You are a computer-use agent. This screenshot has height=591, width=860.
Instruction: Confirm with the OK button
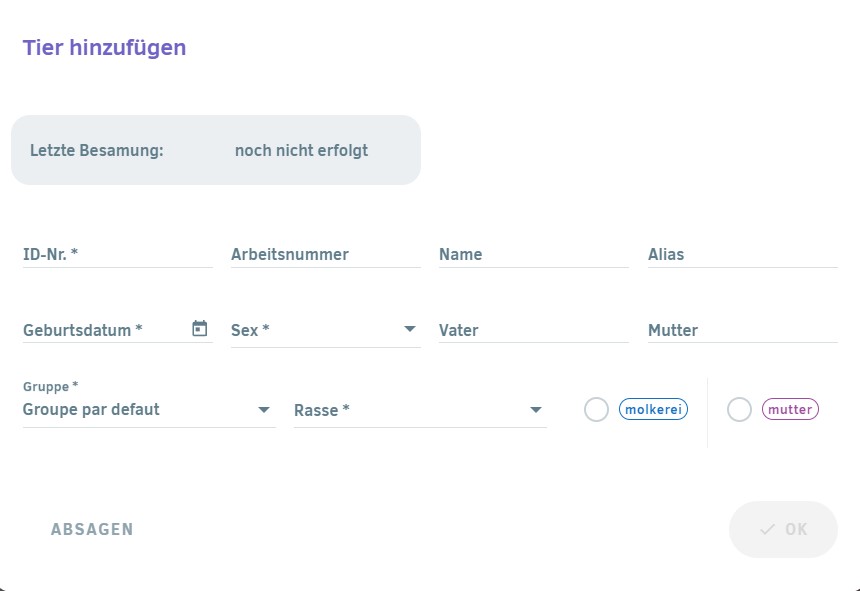click(x=783, y=529)
